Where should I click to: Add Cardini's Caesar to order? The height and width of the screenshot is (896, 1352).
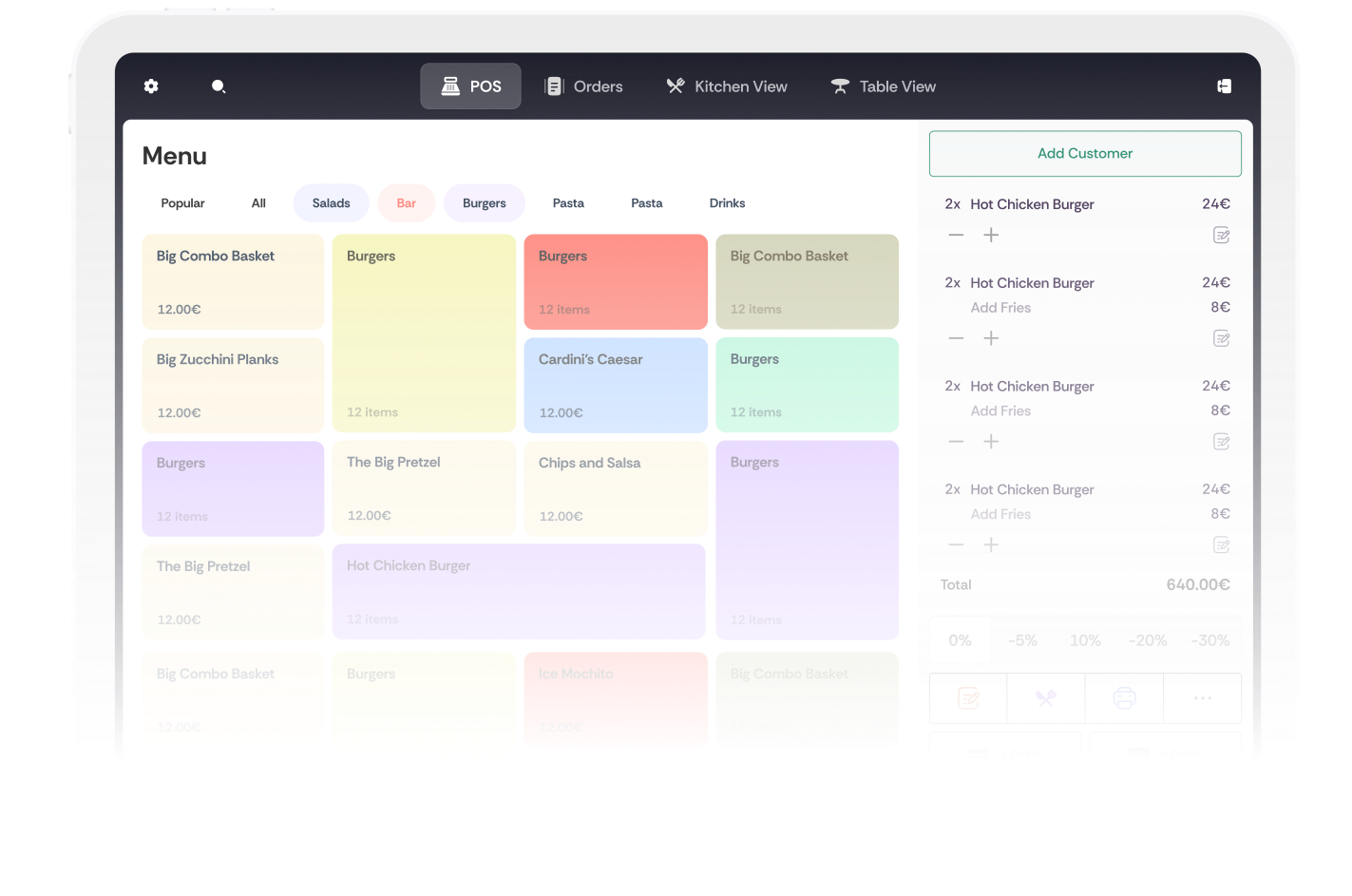(x=616, y=386)
